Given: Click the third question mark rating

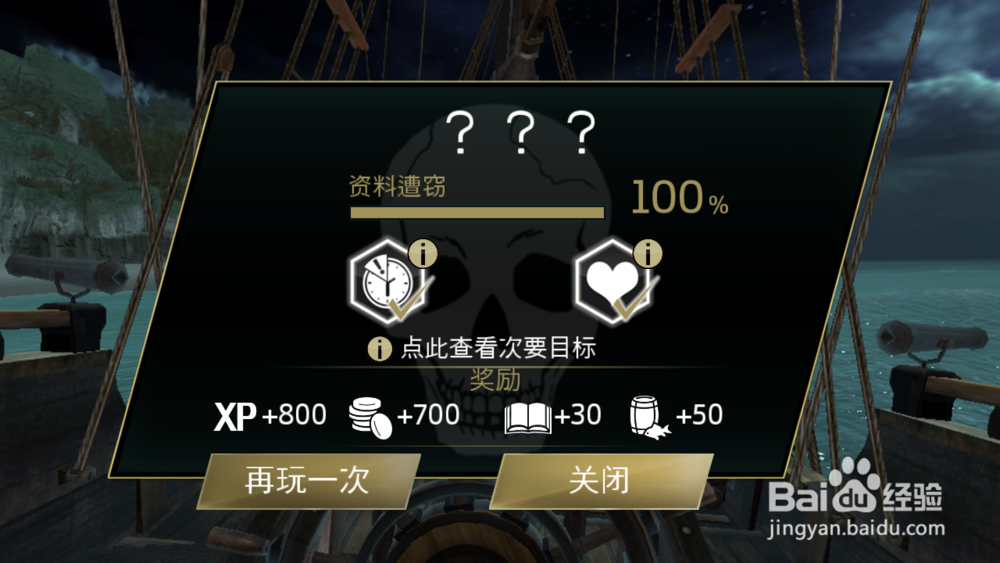Looking at the screenshot, I should pyautogui.click(x=582, y=133).
